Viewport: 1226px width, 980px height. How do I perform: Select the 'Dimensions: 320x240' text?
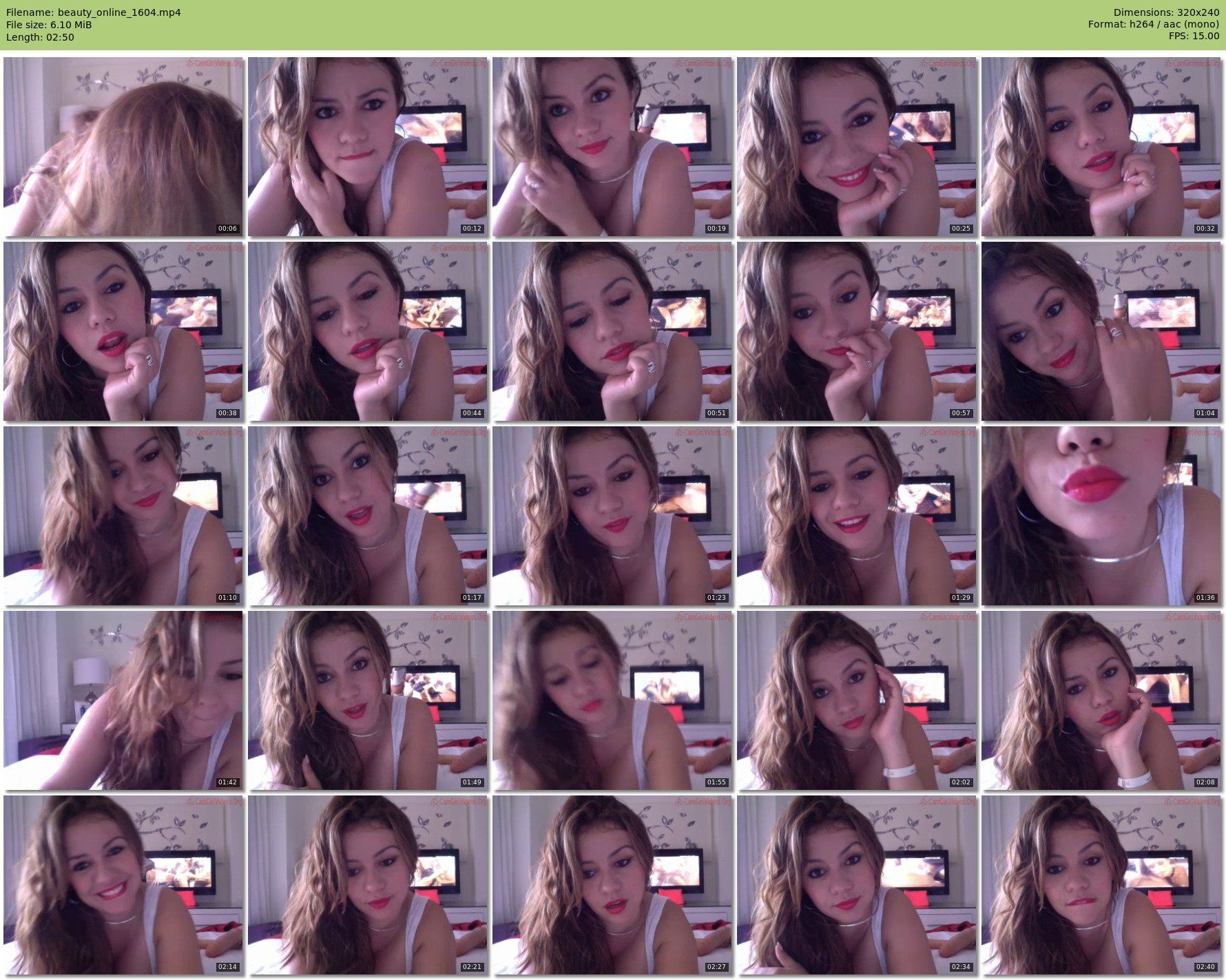(x=1166, y=12)
